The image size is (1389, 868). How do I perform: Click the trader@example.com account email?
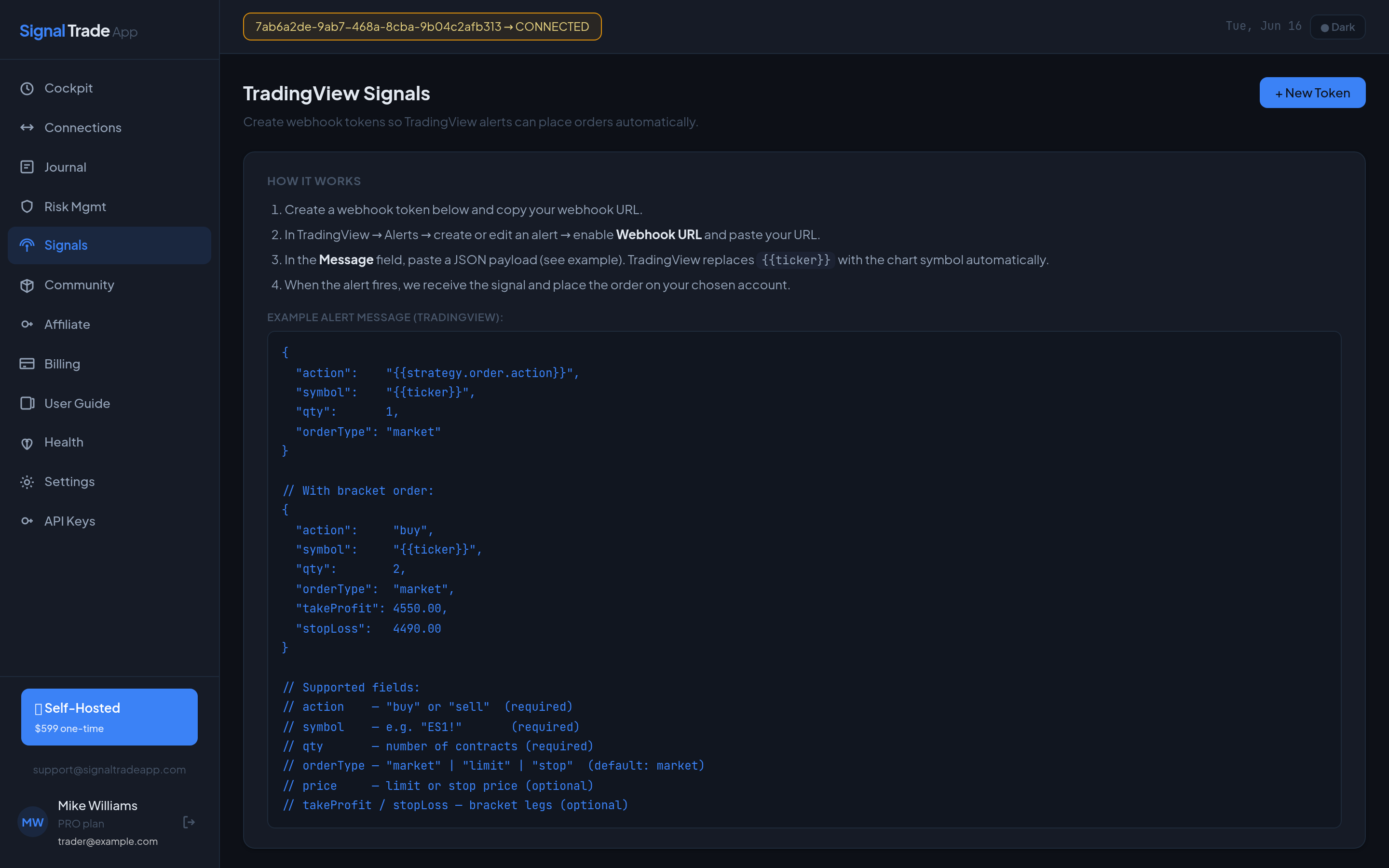point(108,841)
